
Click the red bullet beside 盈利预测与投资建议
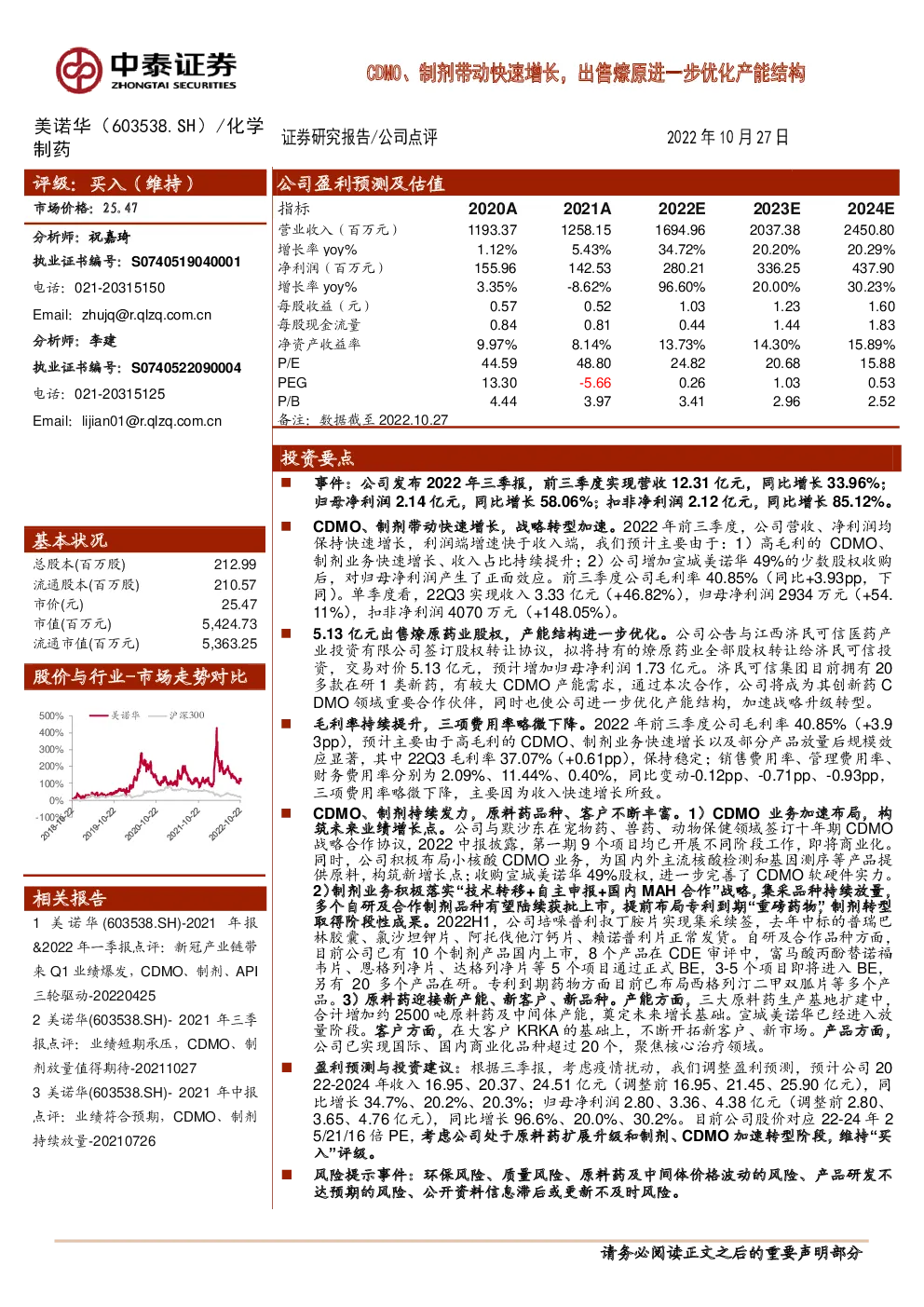click(x=286, y=1068)
